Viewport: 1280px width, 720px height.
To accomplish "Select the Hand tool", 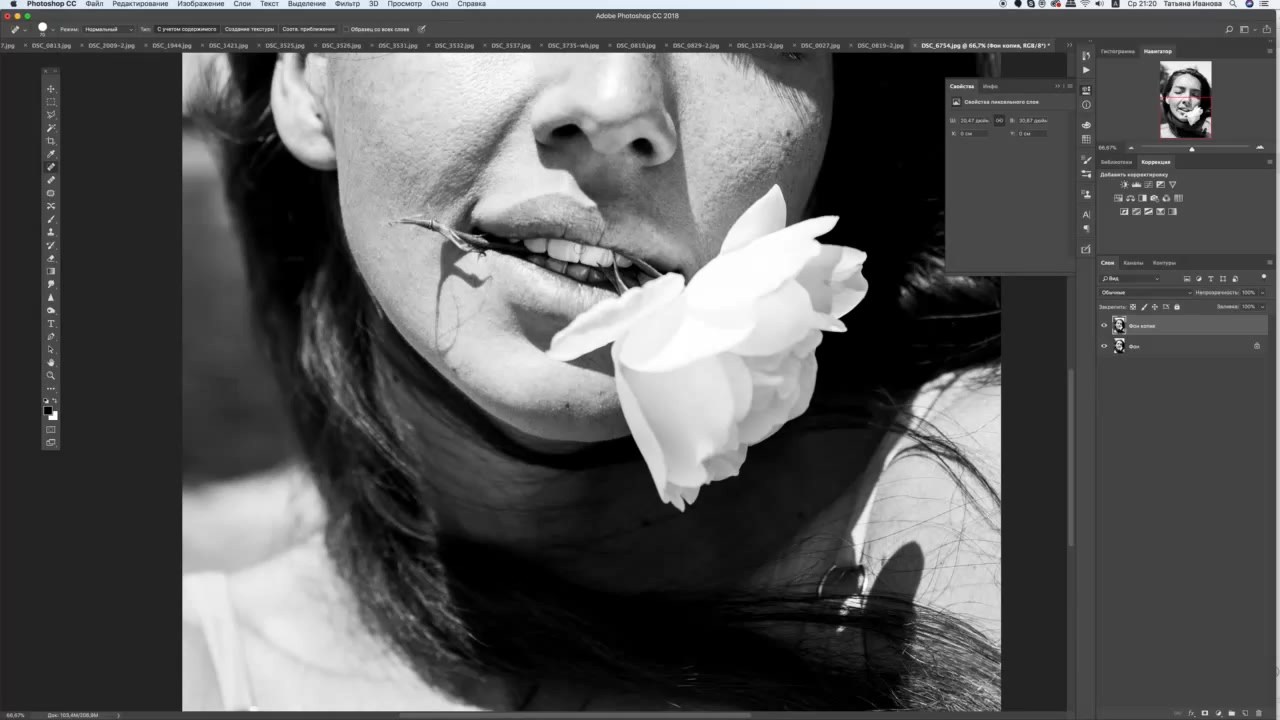I will click(x=51, y=363).
